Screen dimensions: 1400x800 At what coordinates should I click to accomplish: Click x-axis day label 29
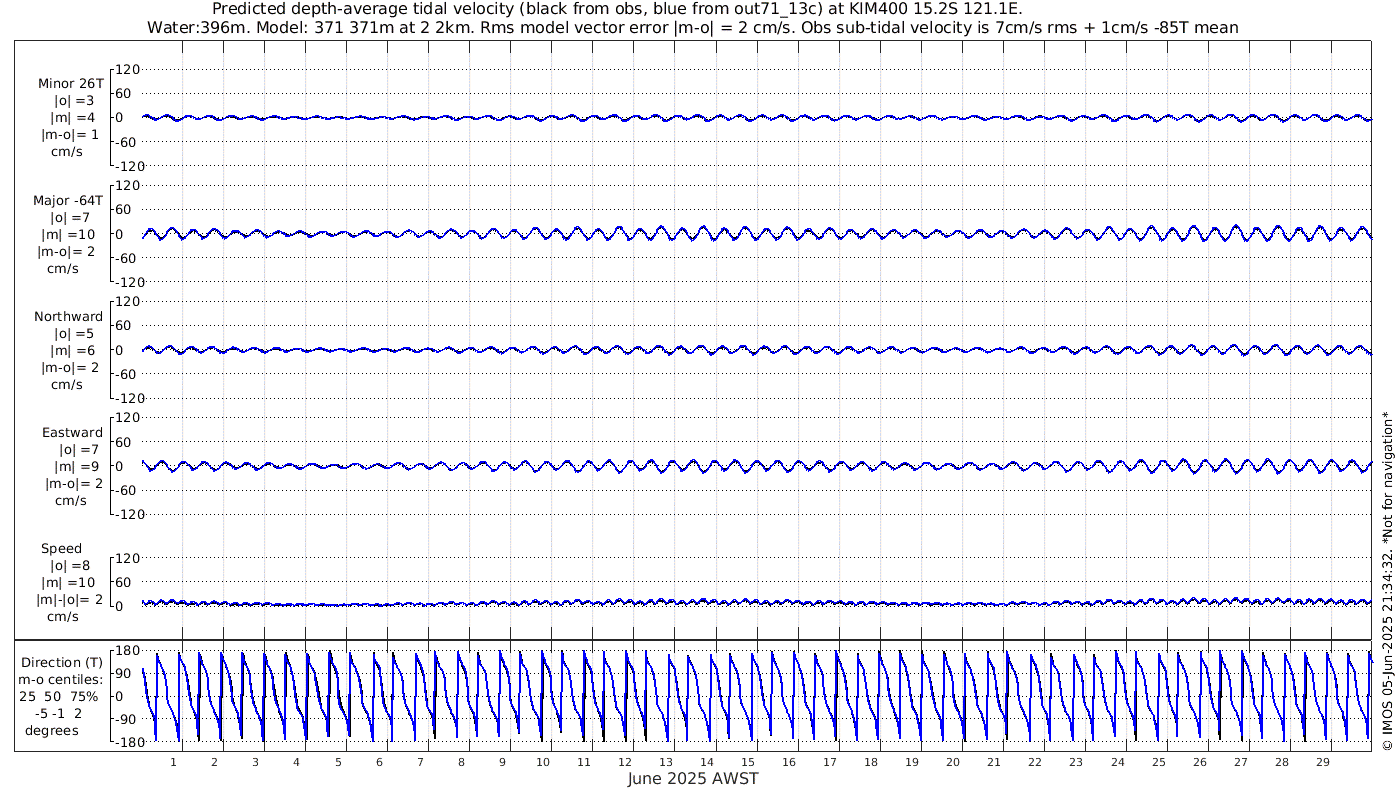(1322, 762)
